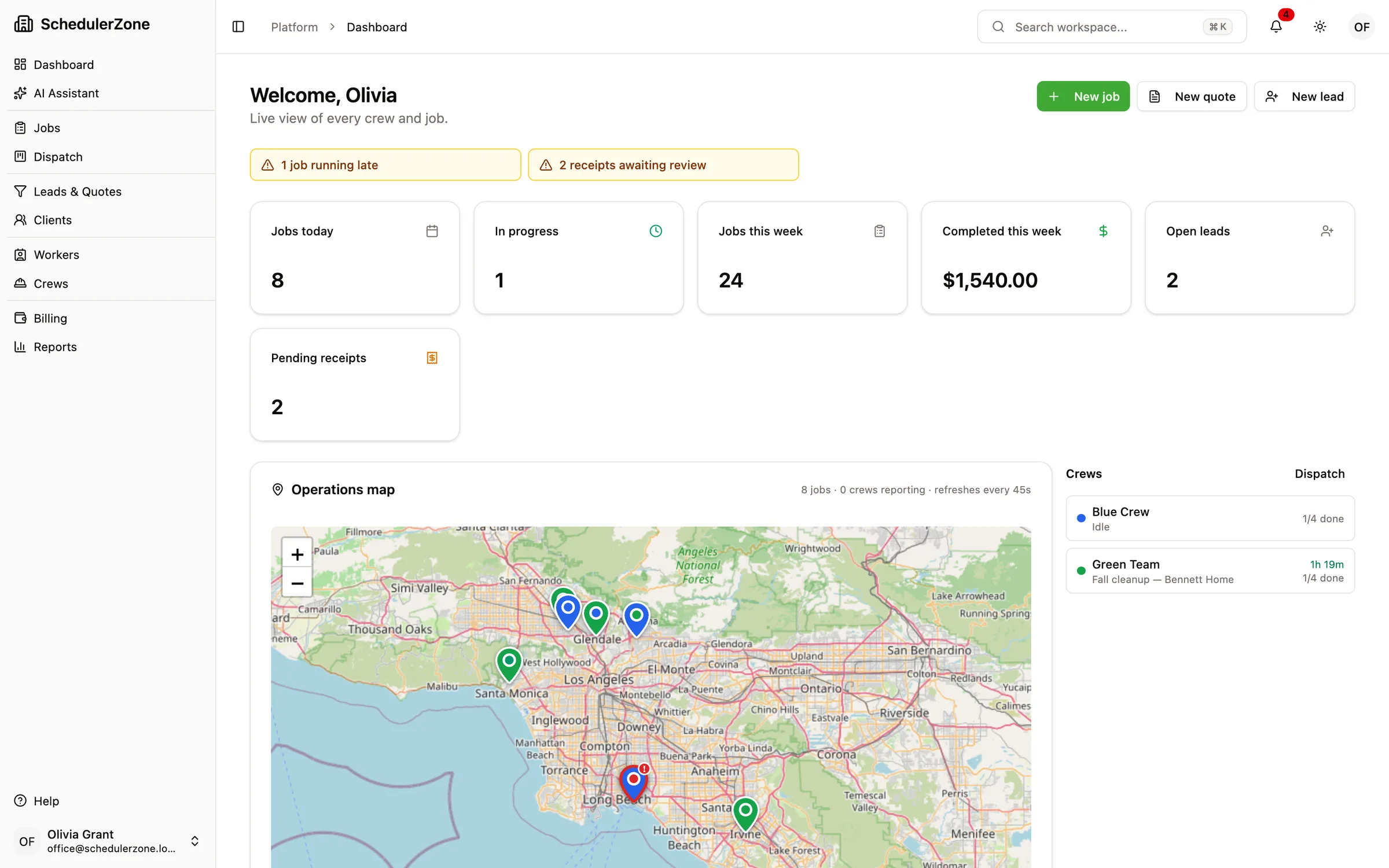The image size is (1389, 868).
Task: Click the New lead button
Action: (1304, 96)
